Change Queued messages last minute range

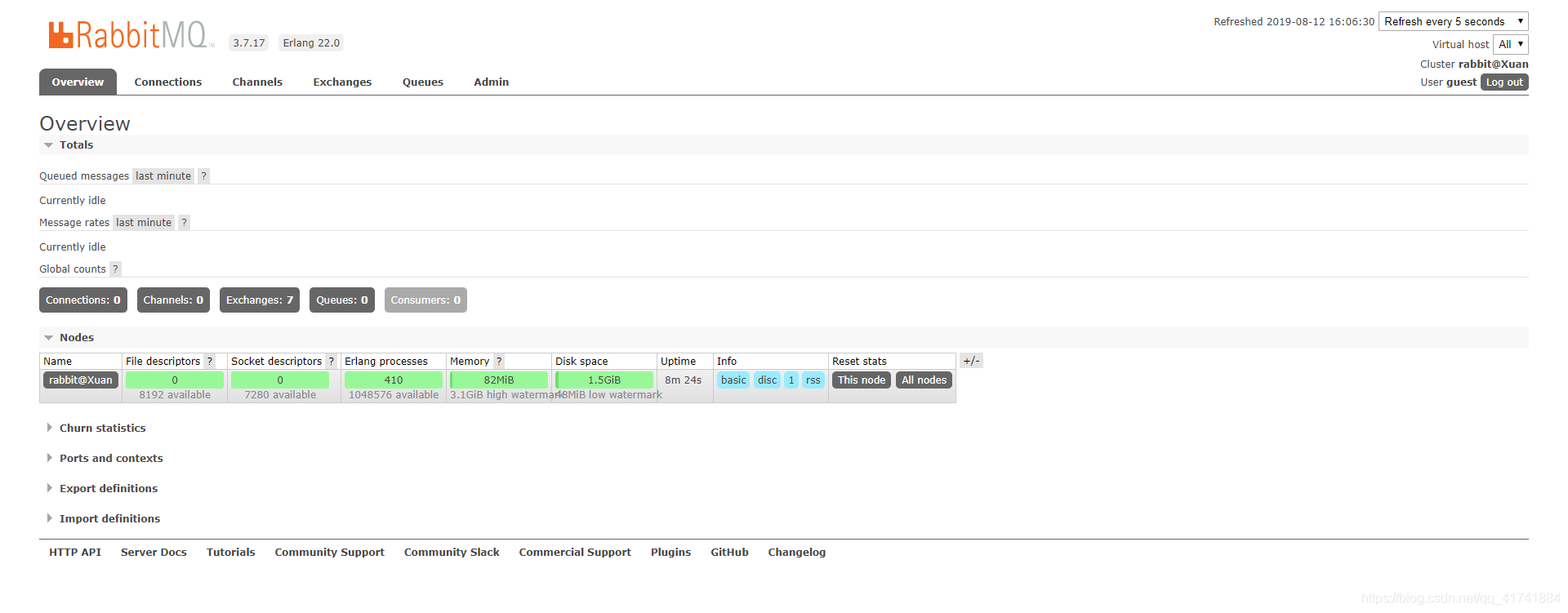point(163,175)
